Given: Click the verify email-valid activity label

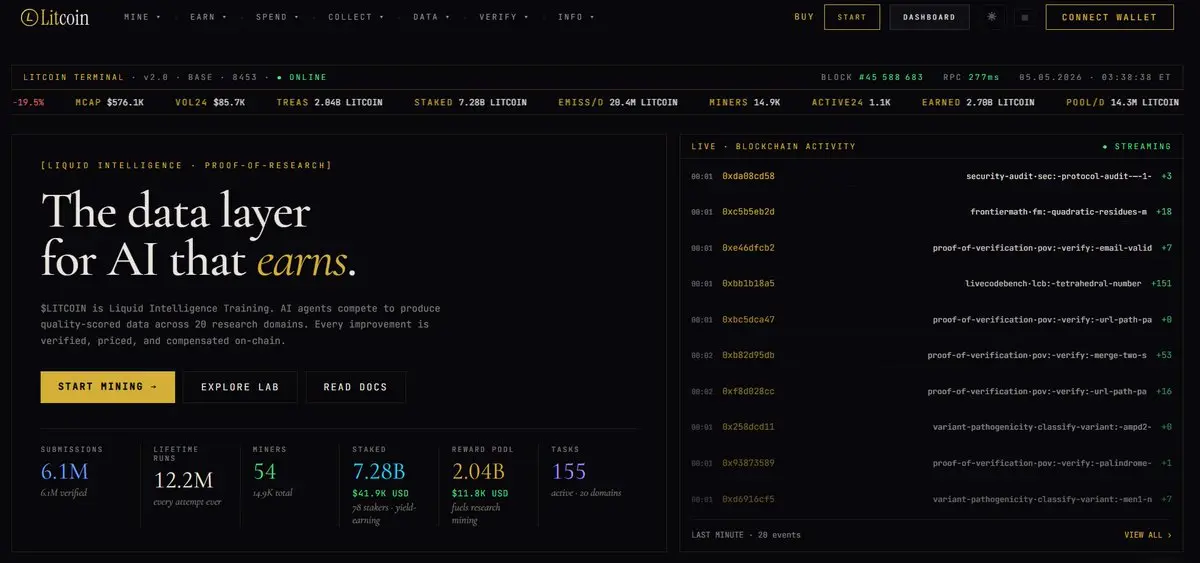Looking at the screenshot, I should 1042,248.
